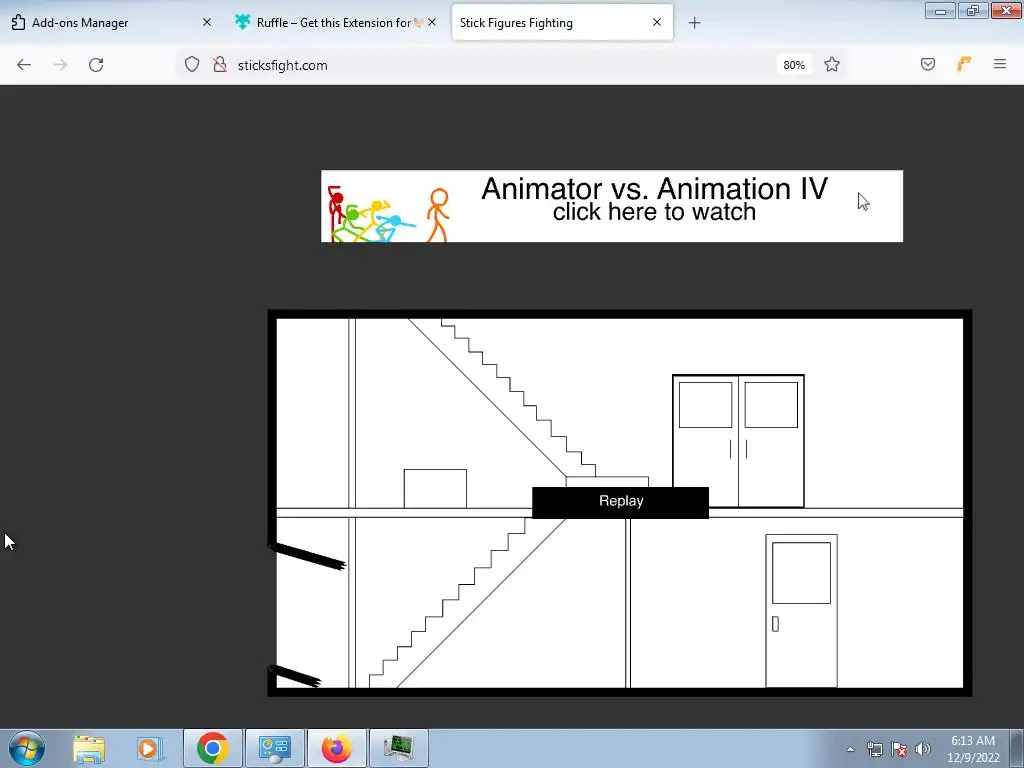Go back to the previous page

(x=24, y=65)
